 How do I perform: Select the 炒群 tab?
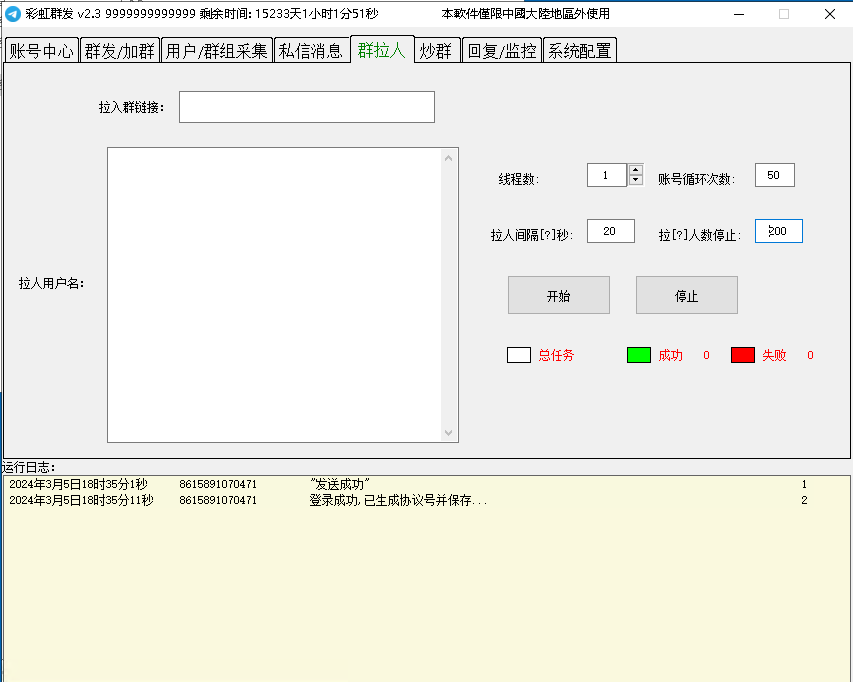pos(435,51)
